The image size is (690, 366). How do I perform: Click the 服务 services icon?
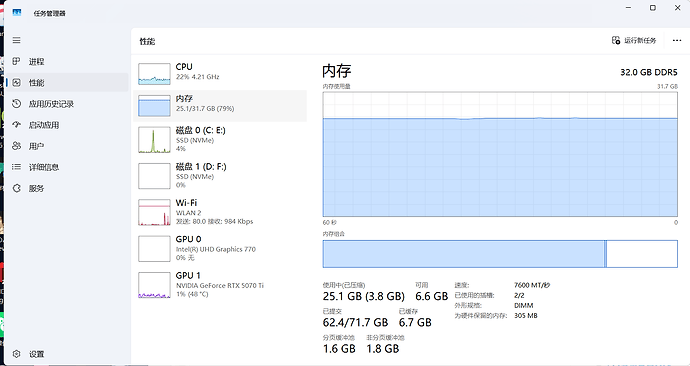pos(16,188)
